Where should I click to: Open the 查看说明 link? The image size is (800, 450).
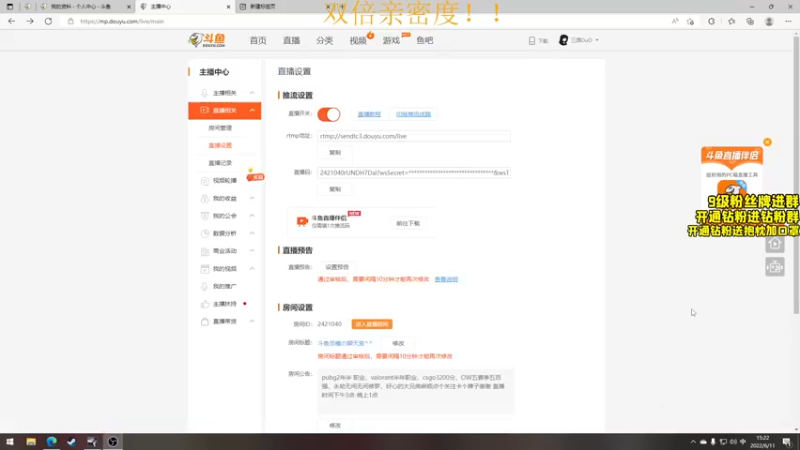(446, 280)
